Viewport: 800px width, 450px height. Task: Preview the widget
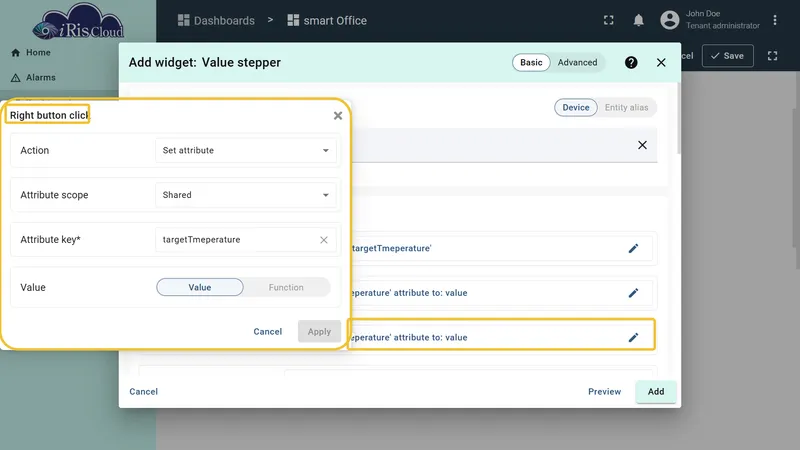coord(605,391)
